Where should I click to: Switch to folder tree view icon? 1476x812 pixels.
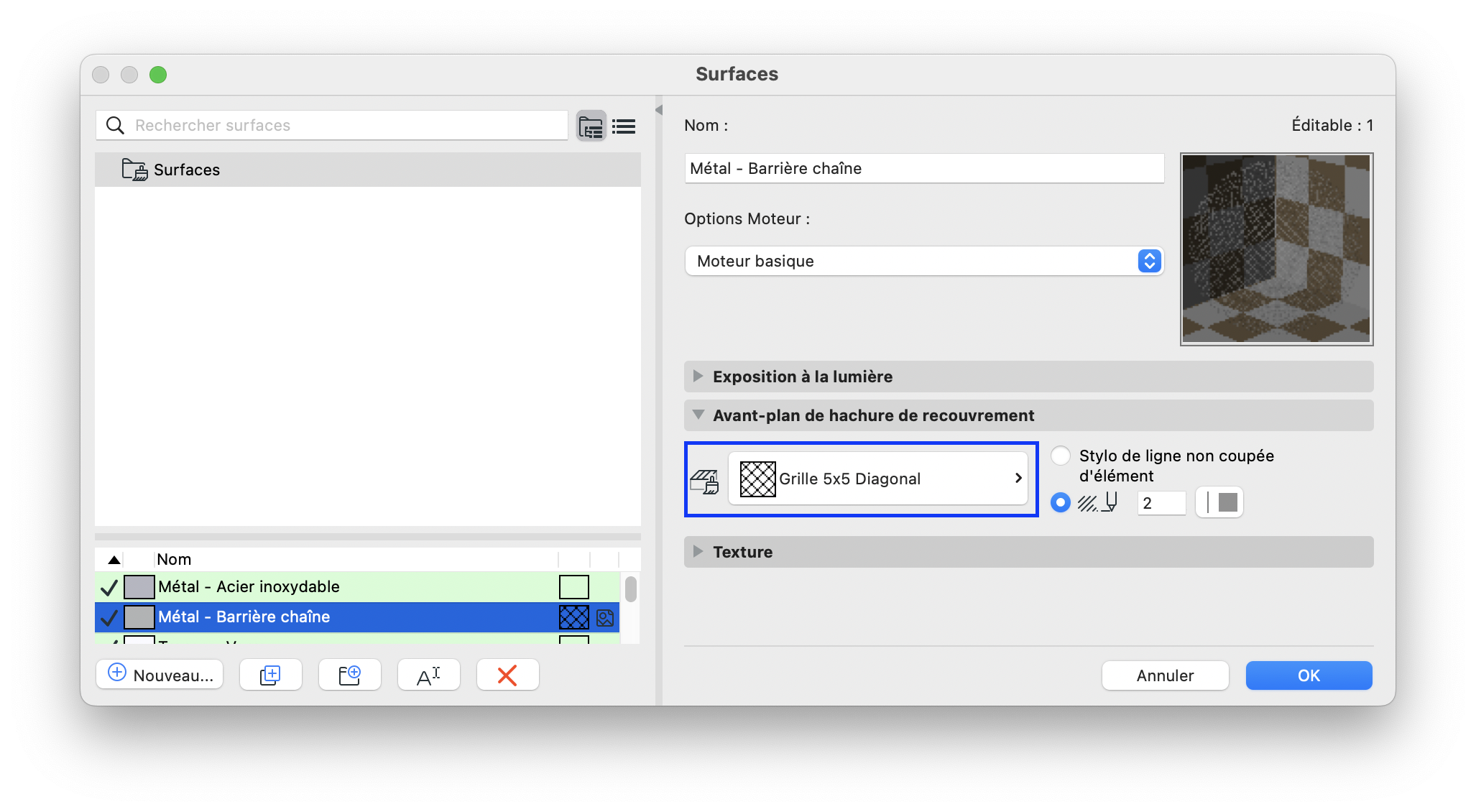[591, 126]
